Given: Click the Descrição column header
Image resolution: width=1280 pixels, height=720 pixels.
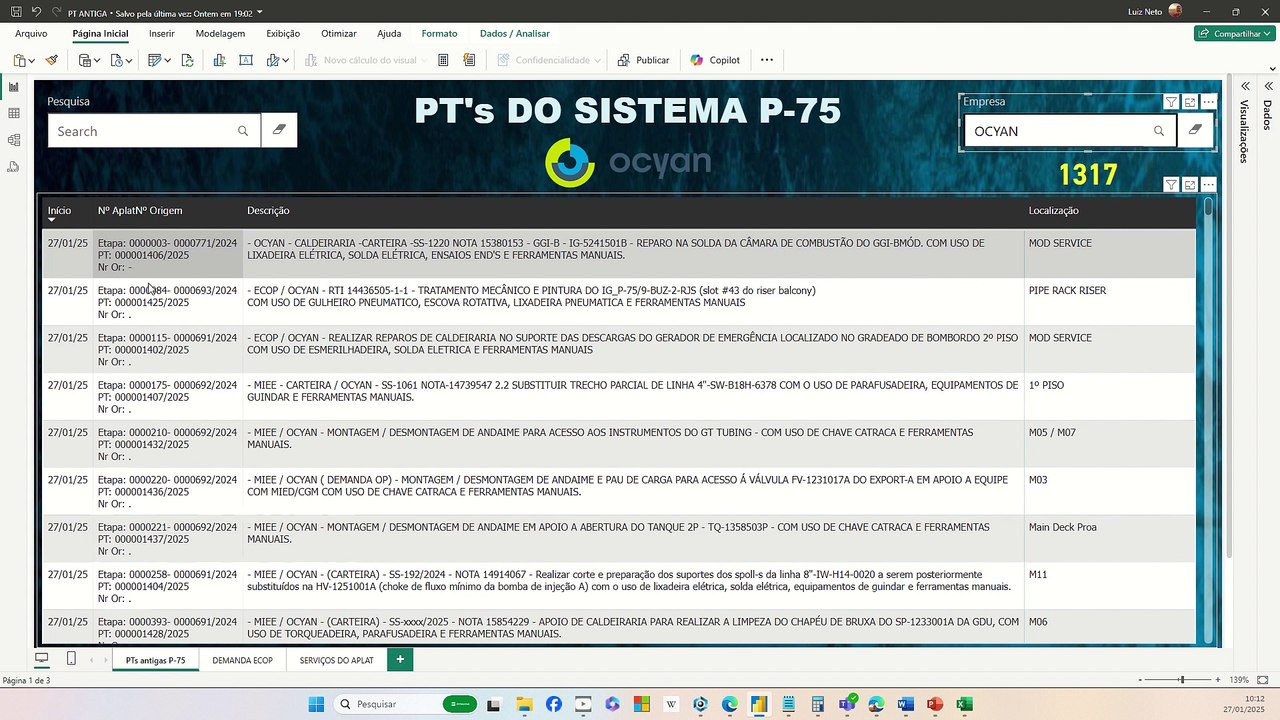Looking at the screenshot, I should pos(268,211).
